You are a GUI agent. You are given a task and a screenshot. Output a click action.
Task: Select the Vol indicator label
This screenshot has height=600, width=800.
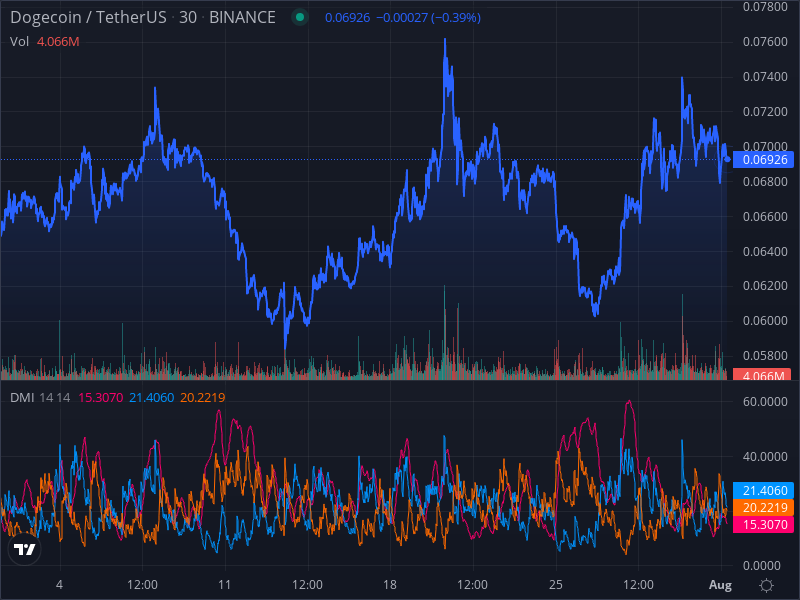coord(19,42)
